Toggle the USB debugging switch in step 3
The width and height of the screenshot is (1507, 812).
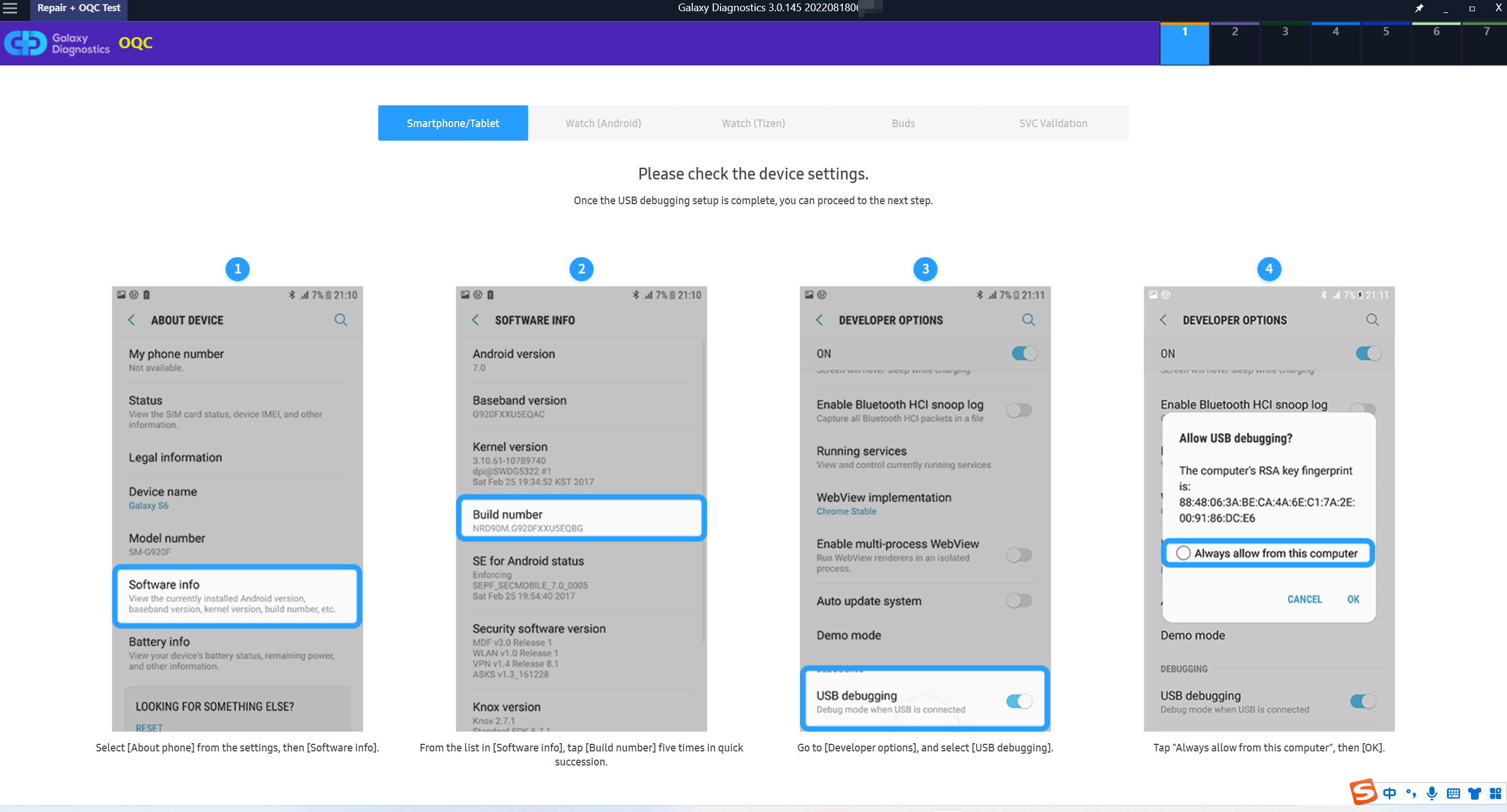click(1019, 701)
